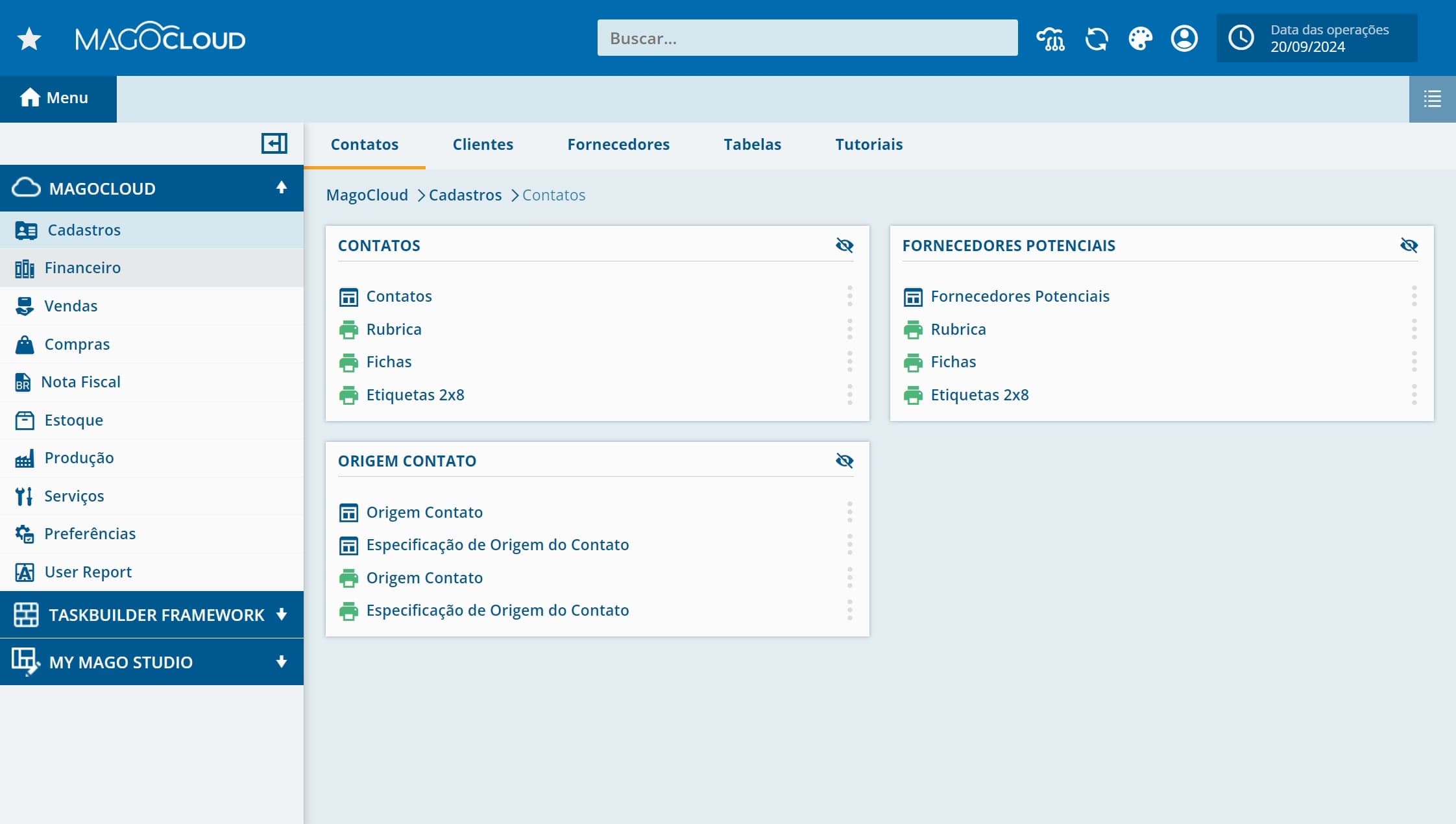Click the Financeiro sidebar icon
This screenshot has width=1456, height=824.
coord(25,268)
